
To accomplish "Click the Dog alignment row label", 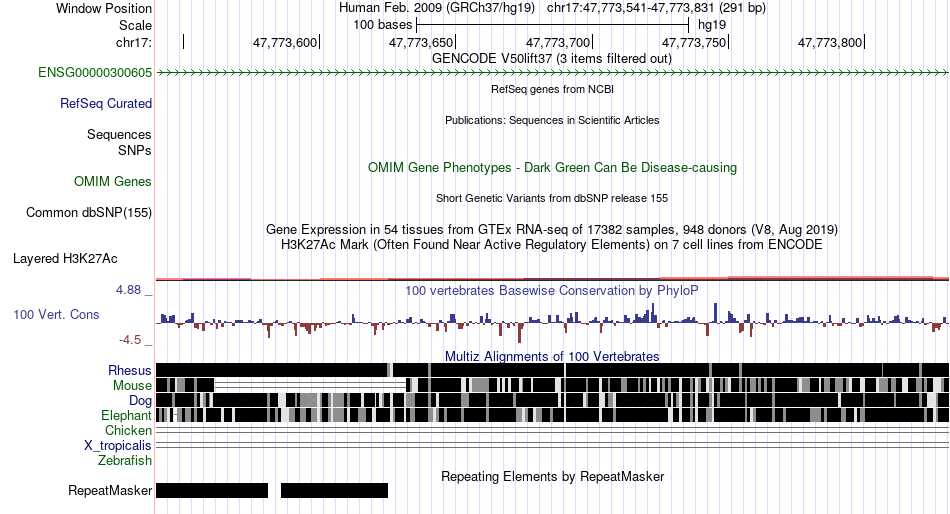I will coord(140,401).
